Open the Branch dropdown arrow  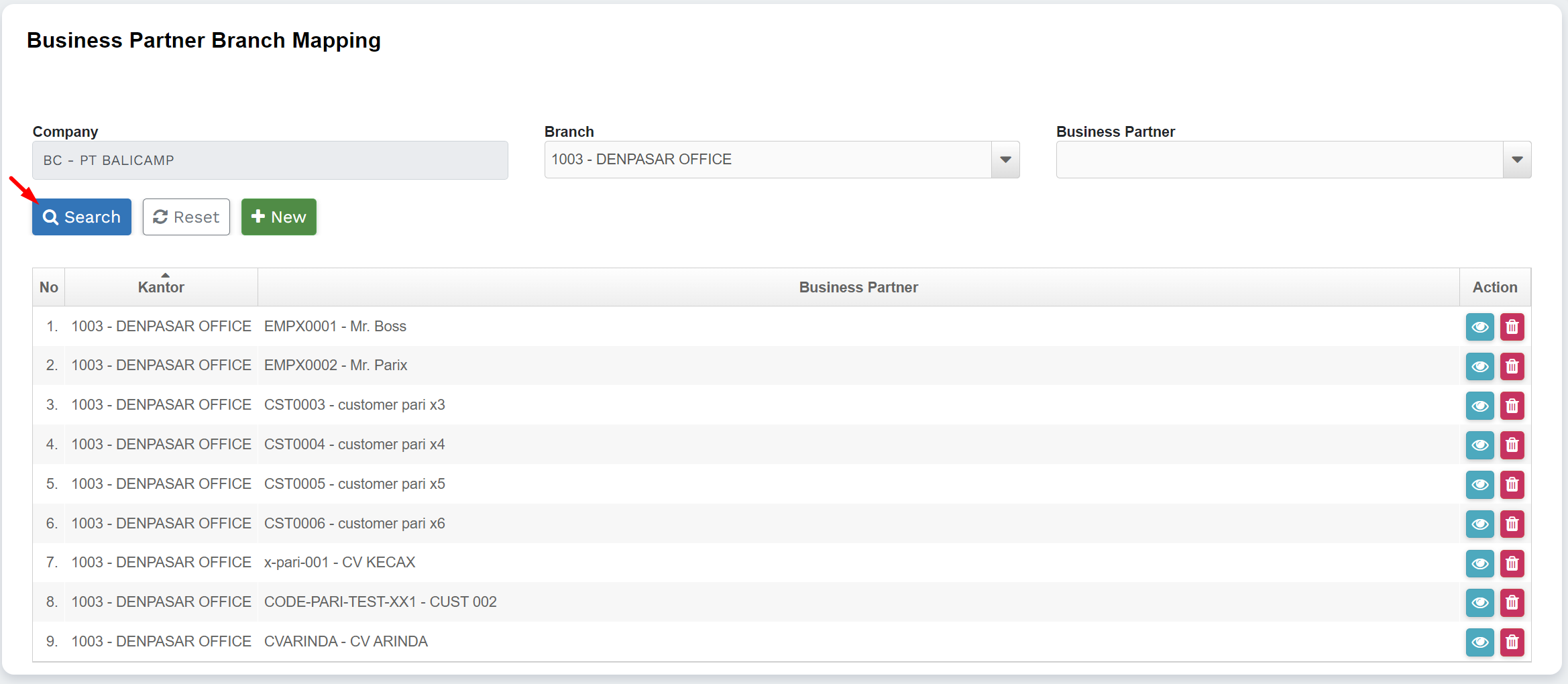click(x=1005, y=160)
